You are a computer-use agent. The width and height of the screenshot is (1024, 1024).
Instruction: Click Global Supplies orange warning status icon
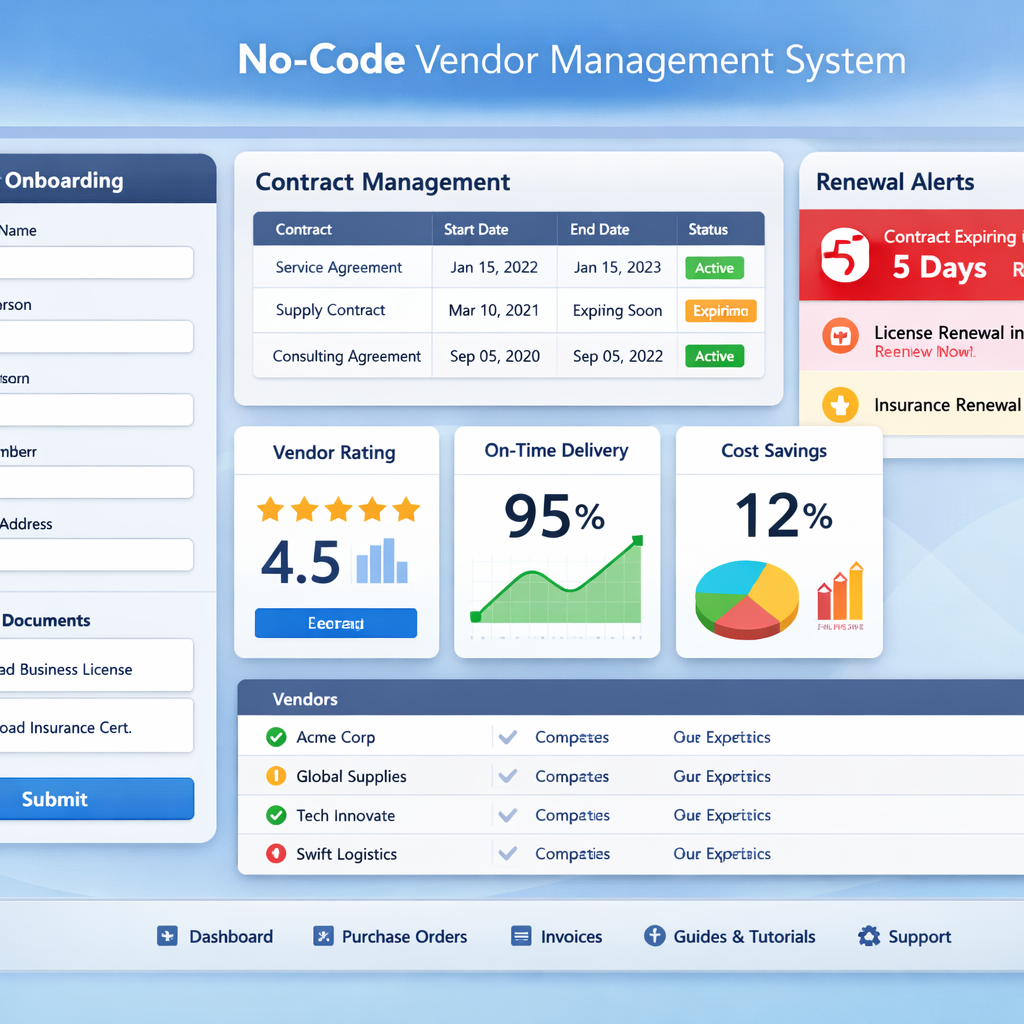click(276, 776)
